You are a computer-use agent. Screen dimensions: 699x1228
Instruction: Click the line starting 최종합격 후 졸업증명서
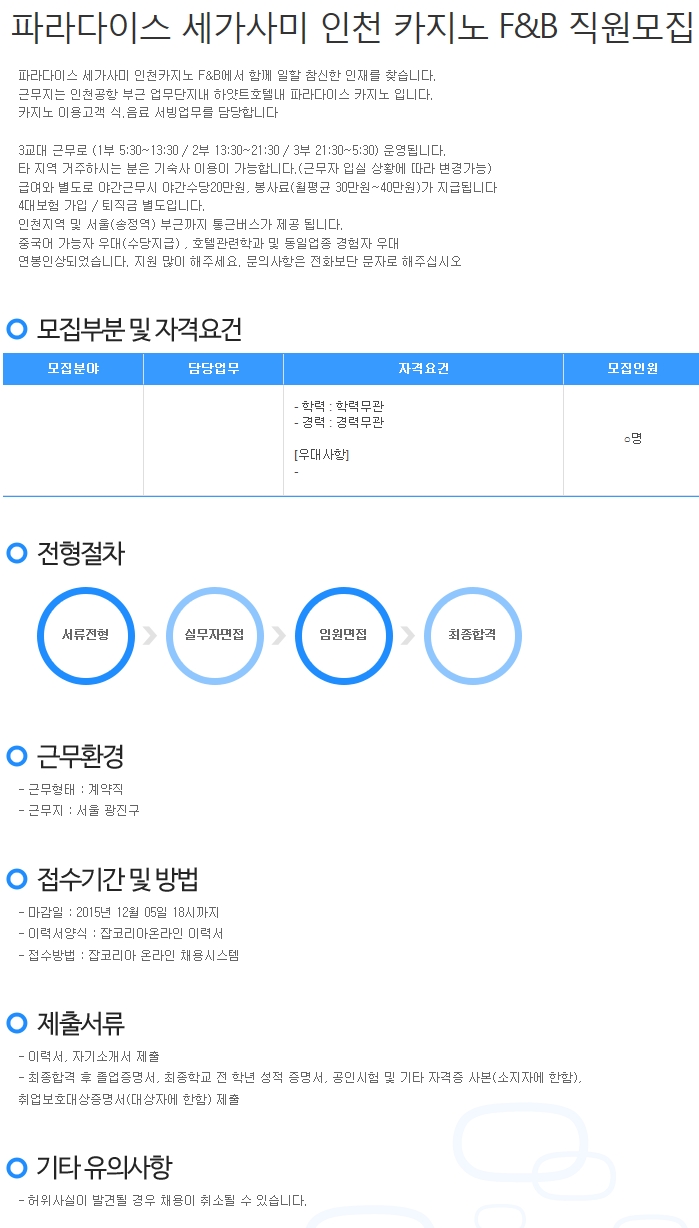pyautogui.click(x=299, y=1077)
